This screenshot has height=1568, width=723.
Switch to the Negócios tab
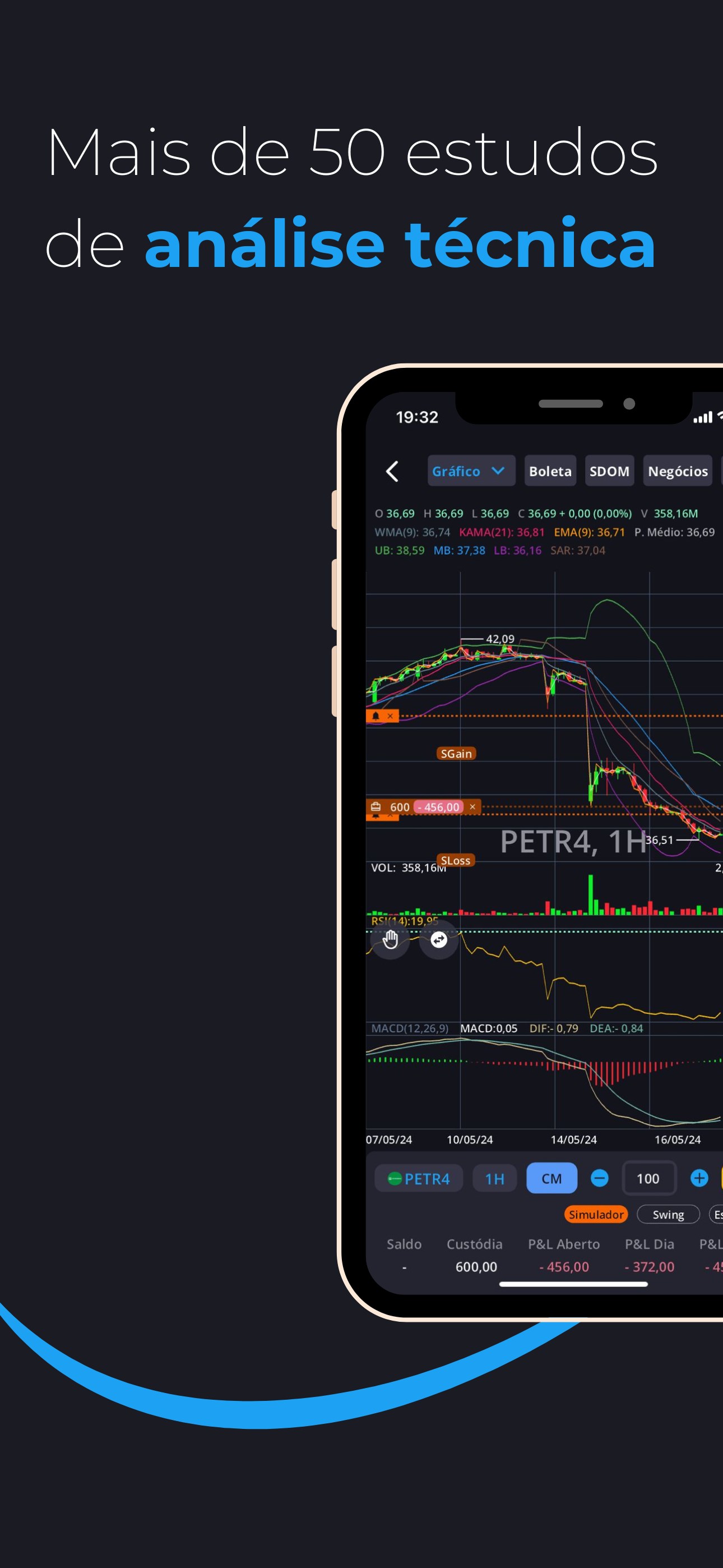point(678,471)
